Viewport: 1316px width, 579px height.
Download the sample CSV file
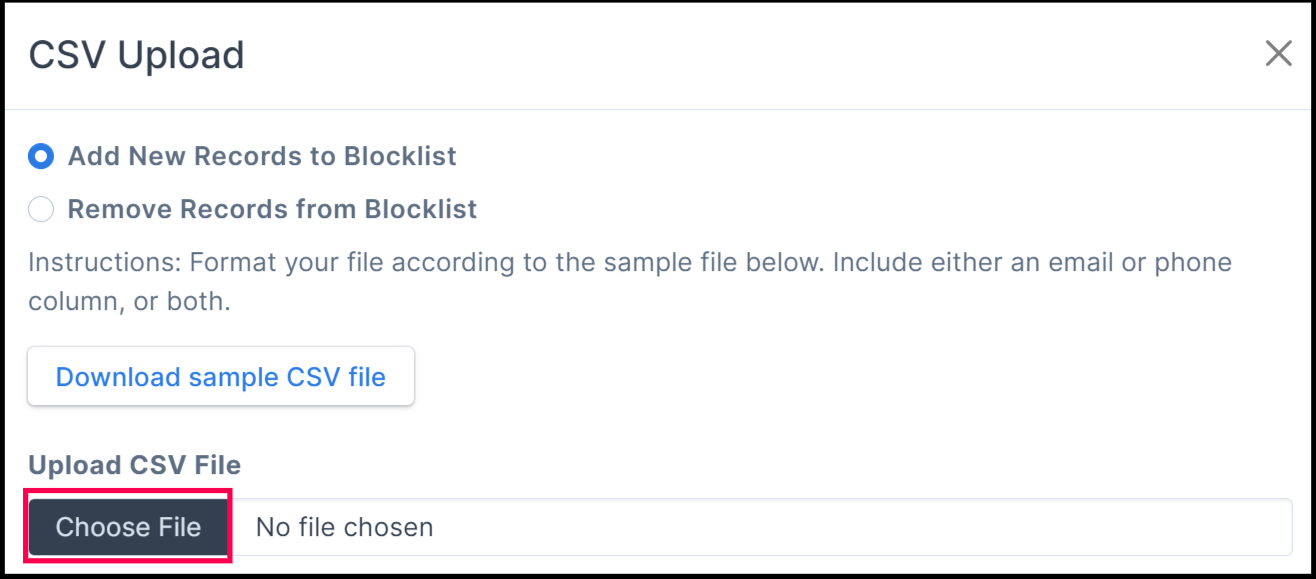pos(220,377)
